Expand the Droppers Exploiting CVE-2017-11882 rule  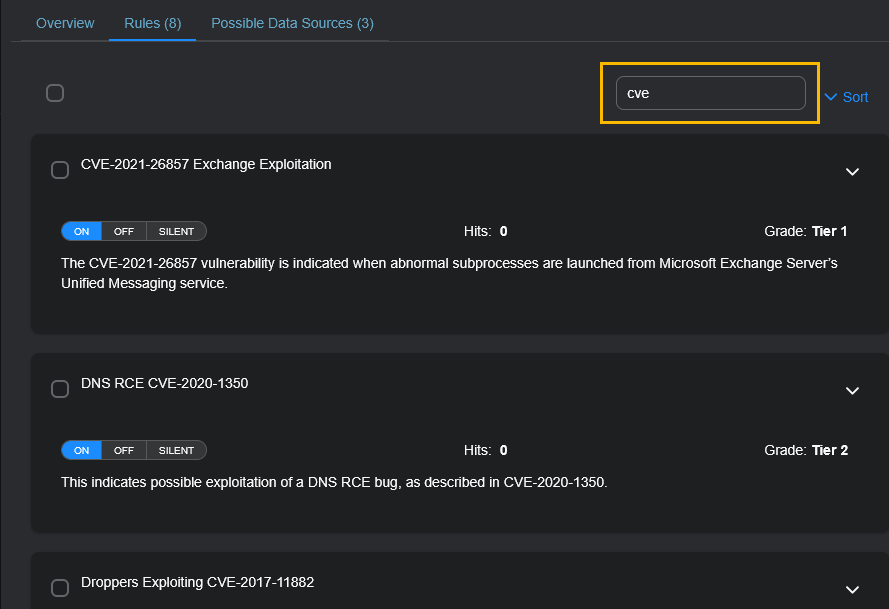(x=852, y=590)
